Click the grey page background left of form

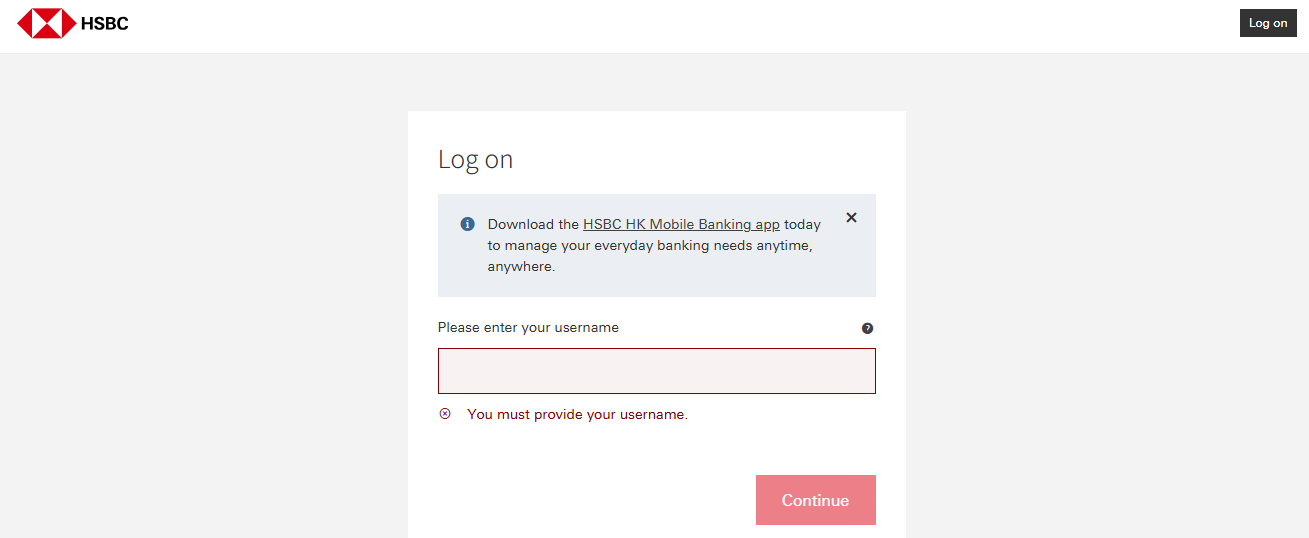[x=200, y=300]
